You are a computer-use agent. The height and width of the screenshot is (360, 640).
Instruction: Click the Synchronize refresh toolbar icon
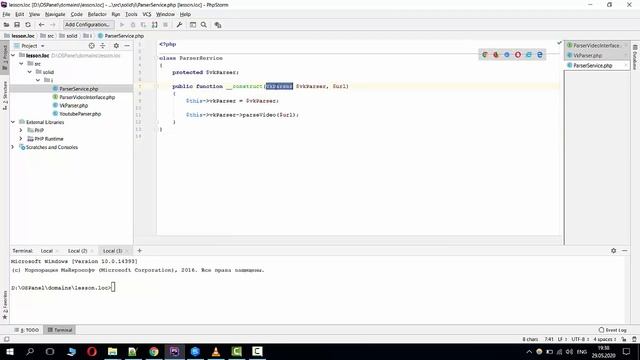click(28, 25)
